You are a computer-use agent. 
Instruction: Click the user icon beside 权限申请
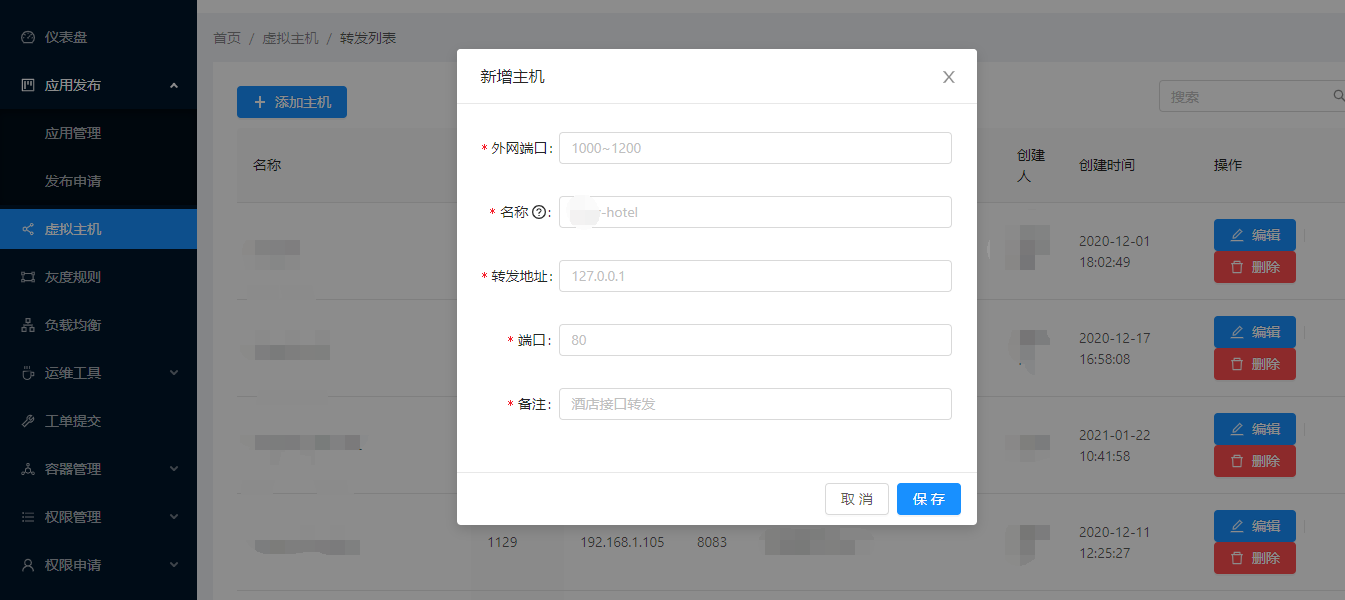pyautogui.click(x=28, y=565)
